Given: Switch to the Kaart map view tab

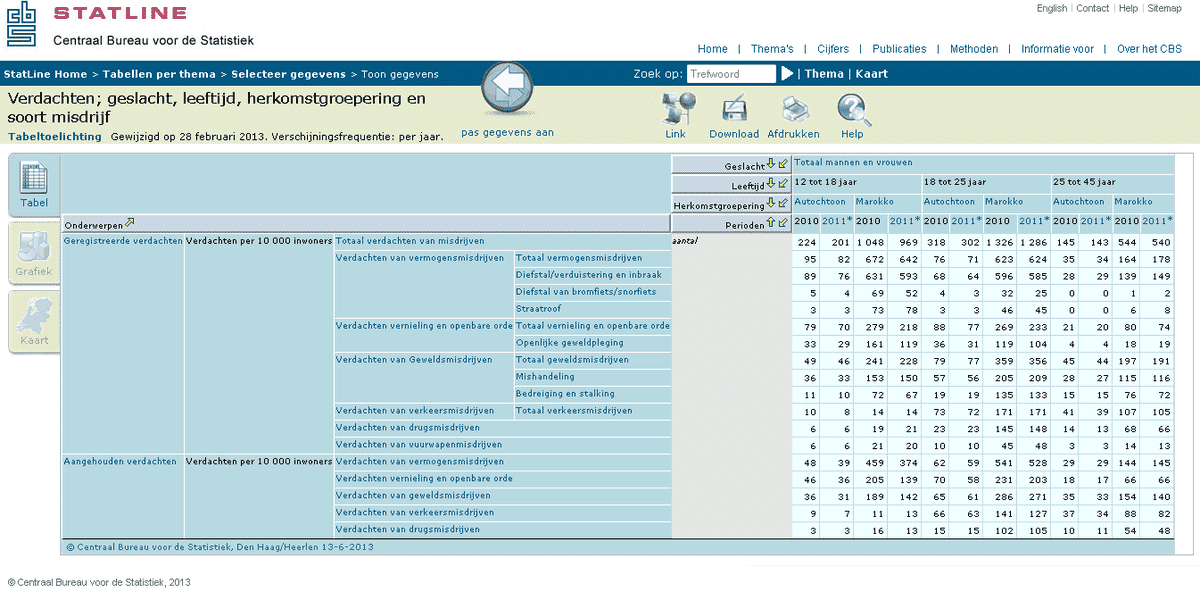Looking at the screenshot, I should [34, 322].
